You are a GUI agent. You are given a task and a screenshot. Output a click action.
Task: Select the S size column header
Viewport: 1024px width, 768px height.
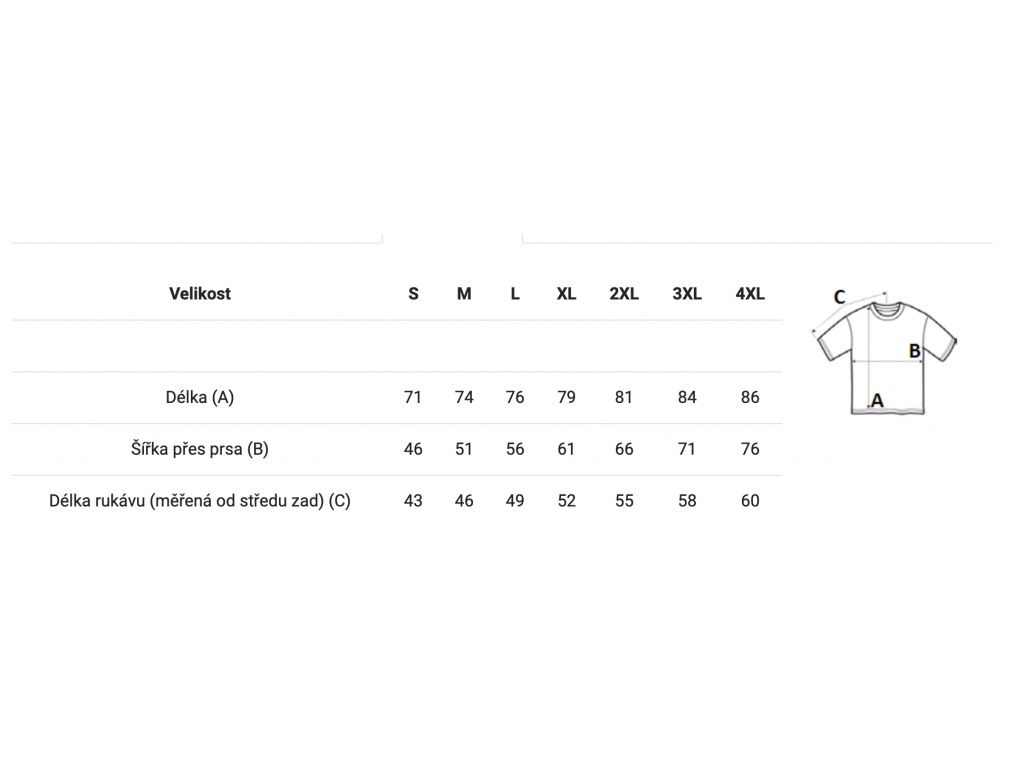[413, 294]
